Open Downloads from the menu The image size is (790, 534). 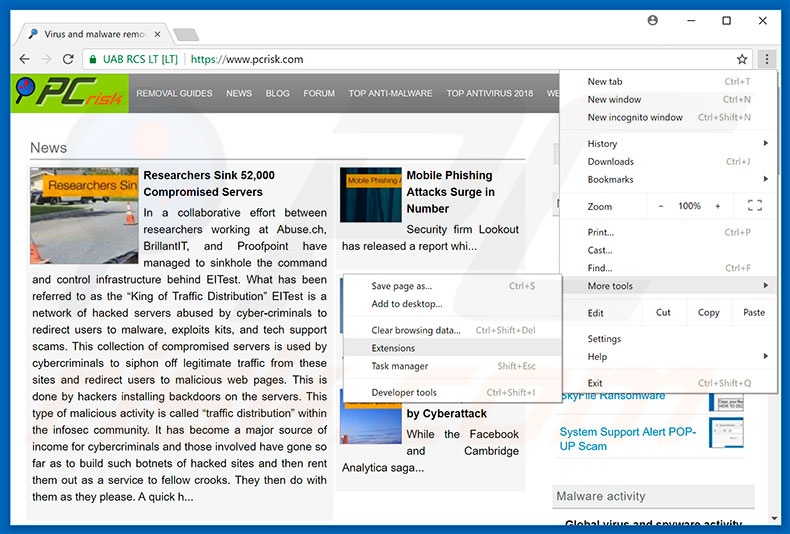(x=669, y=162)
